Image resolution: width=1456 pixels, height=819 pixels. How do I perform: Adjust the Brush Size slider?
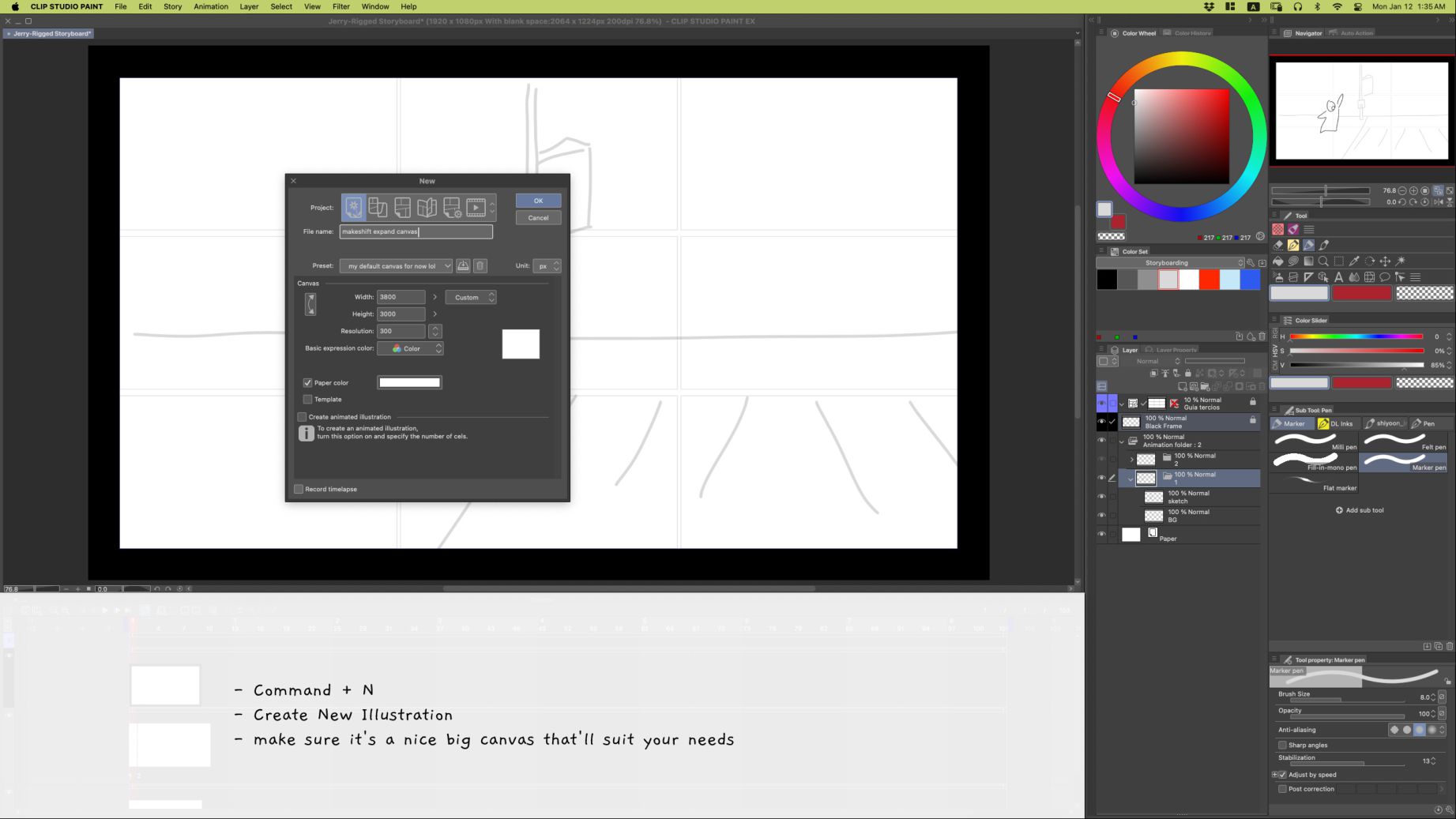tap(1347, 700)
